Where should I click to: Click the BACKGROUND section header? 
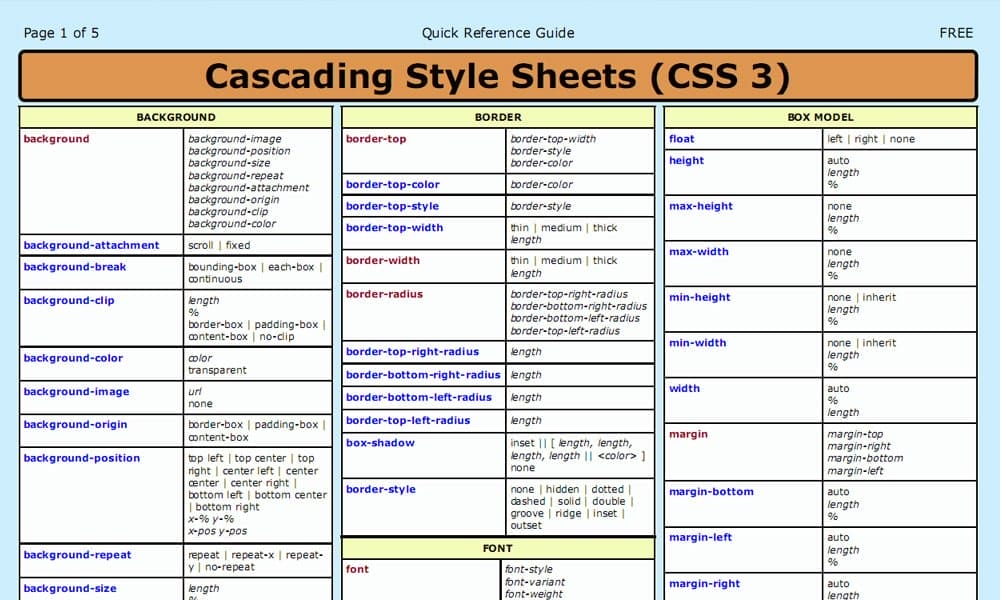tap(175, 116)
